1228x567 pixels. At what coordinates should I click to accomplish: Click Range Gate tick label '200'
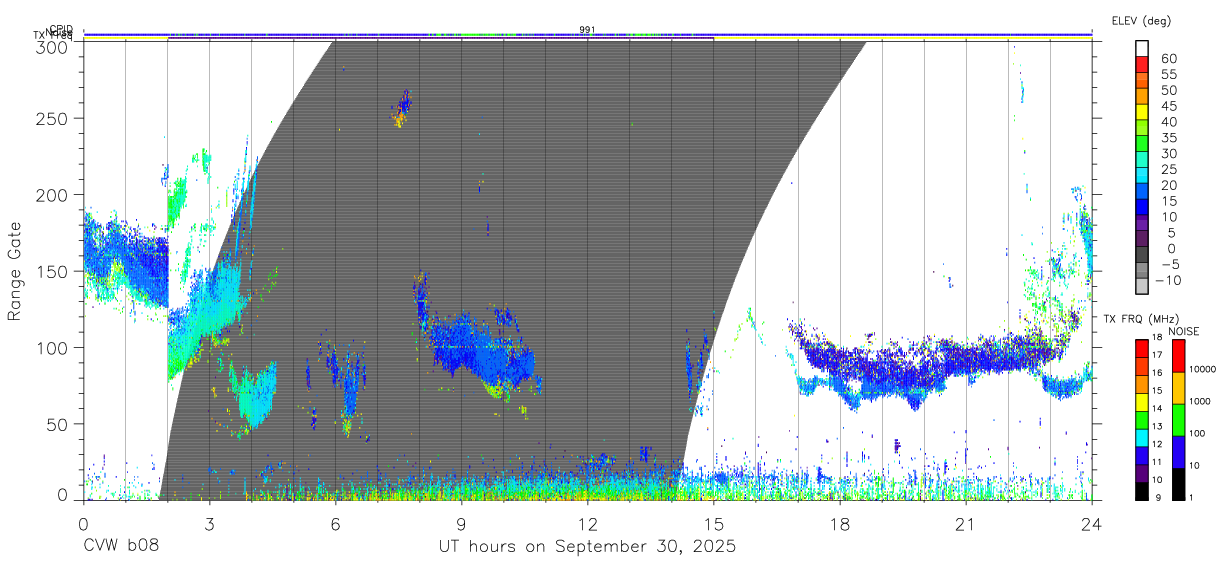51,195
